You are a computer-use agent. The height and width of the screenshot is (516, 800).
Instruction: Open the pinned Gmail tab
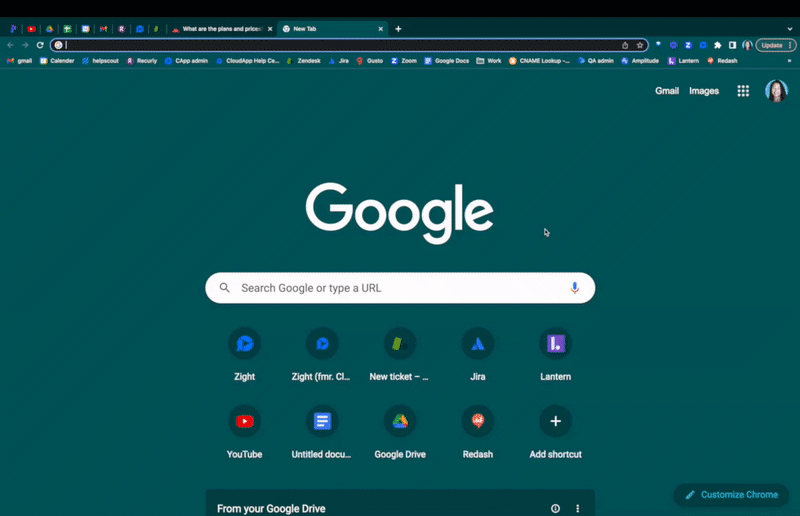[104, 29]
